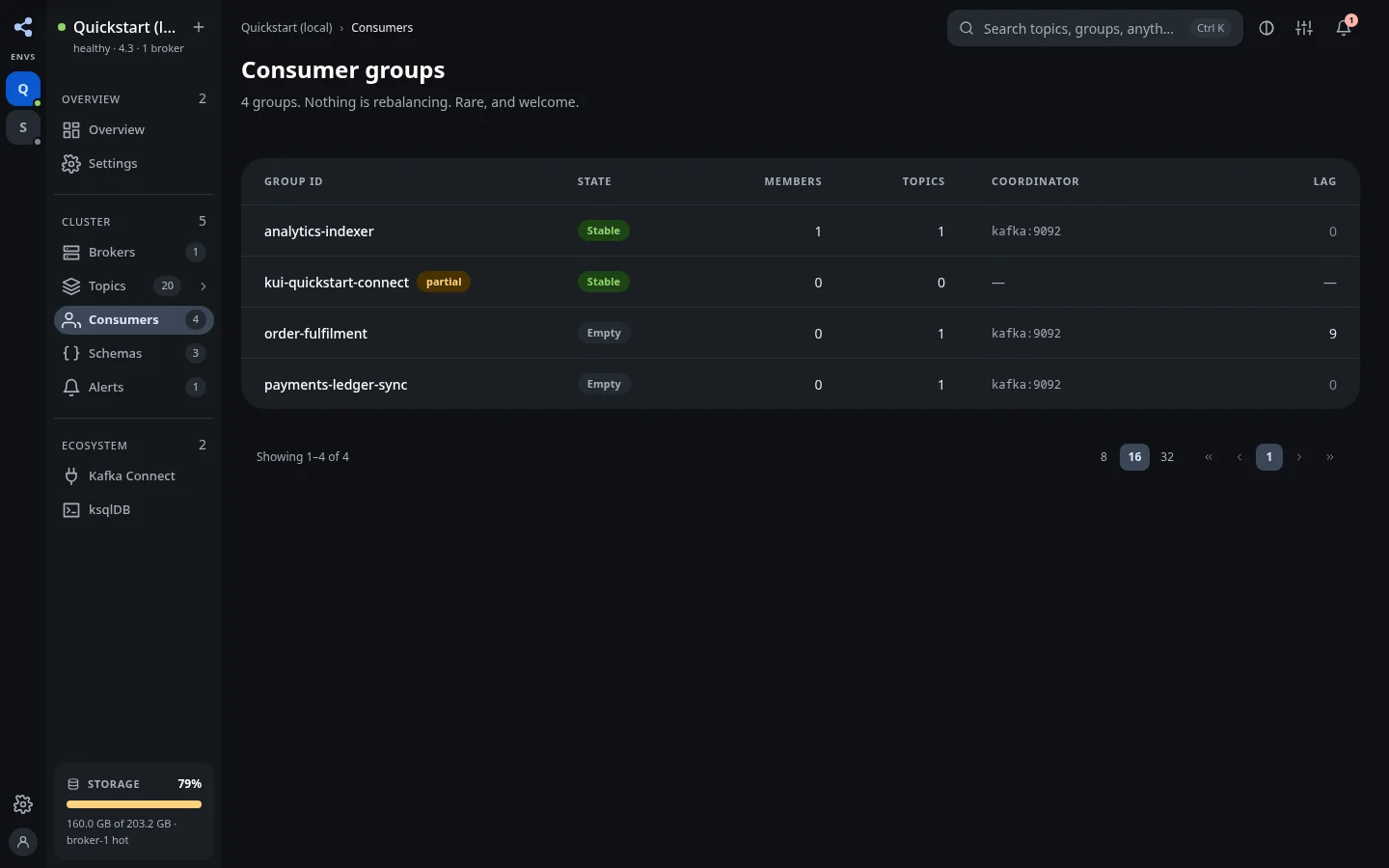Go to last page of results
Image resolution: width=1389 pixels, height=868 pixels.
[x=1330, y=457]
